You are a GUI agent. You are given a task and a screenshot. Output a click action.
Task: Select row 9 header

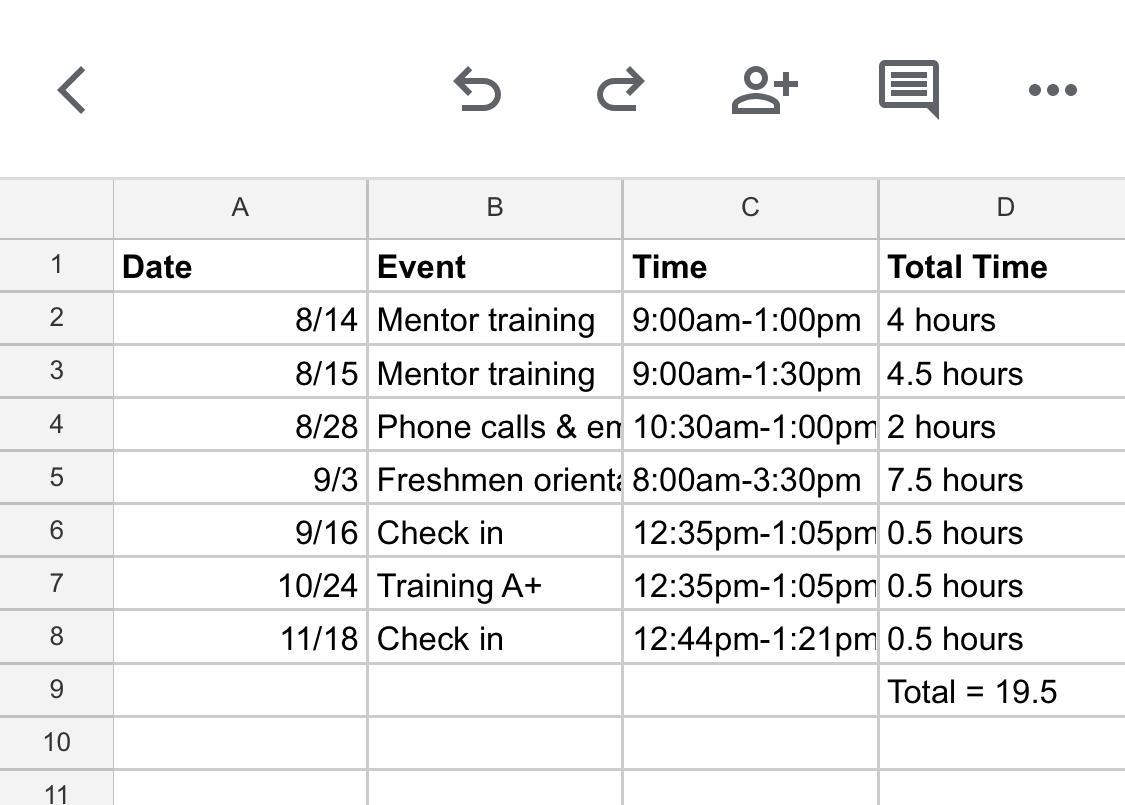click(56, 690)
